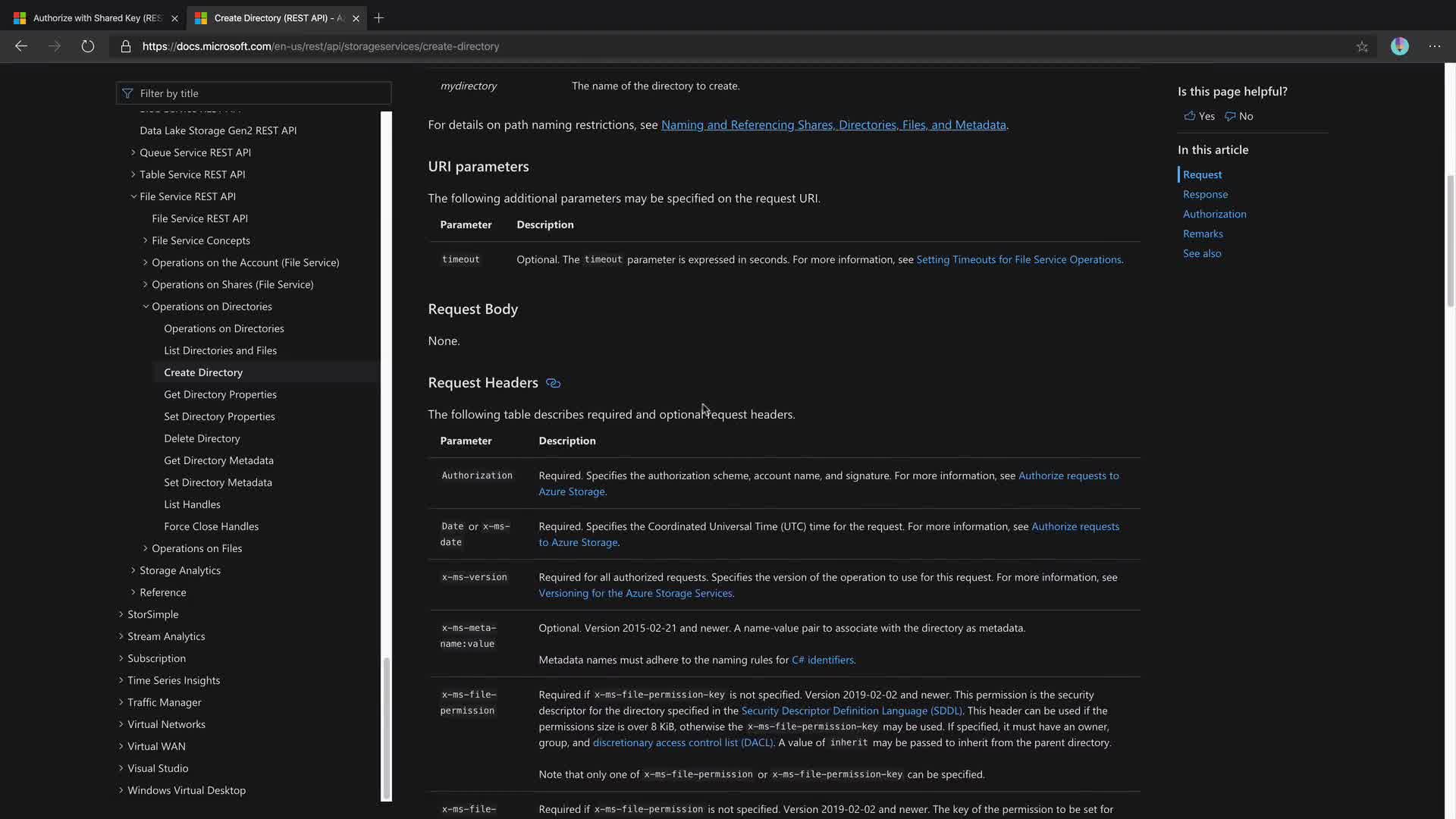Expand Operations on Files tree node
Screen dimensions: 1456x819
click(146, 548)
